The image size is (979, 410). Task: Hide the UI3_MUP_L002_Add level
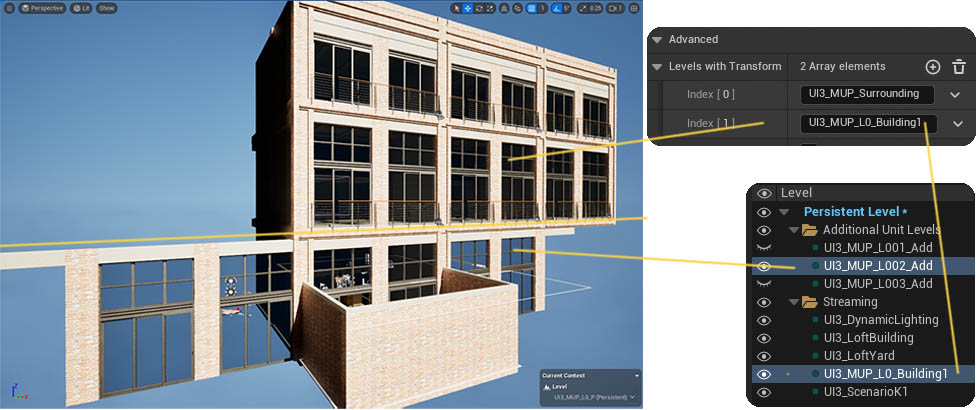[764, 266]
